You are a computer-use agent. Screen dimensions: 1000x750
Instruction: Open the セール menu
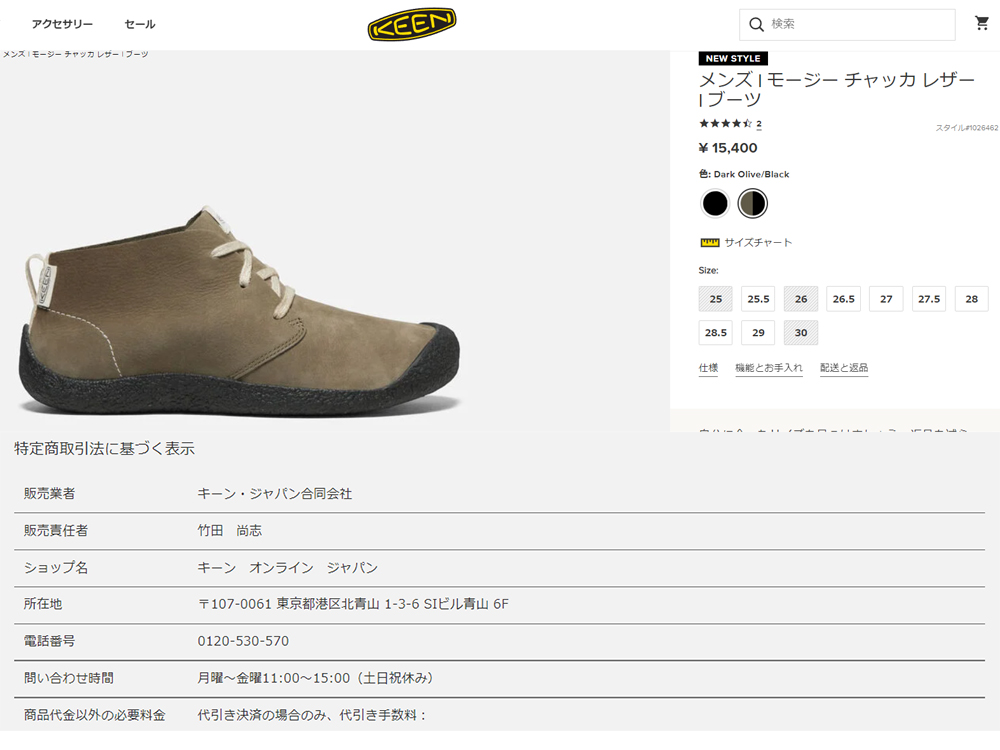(140, 24)
